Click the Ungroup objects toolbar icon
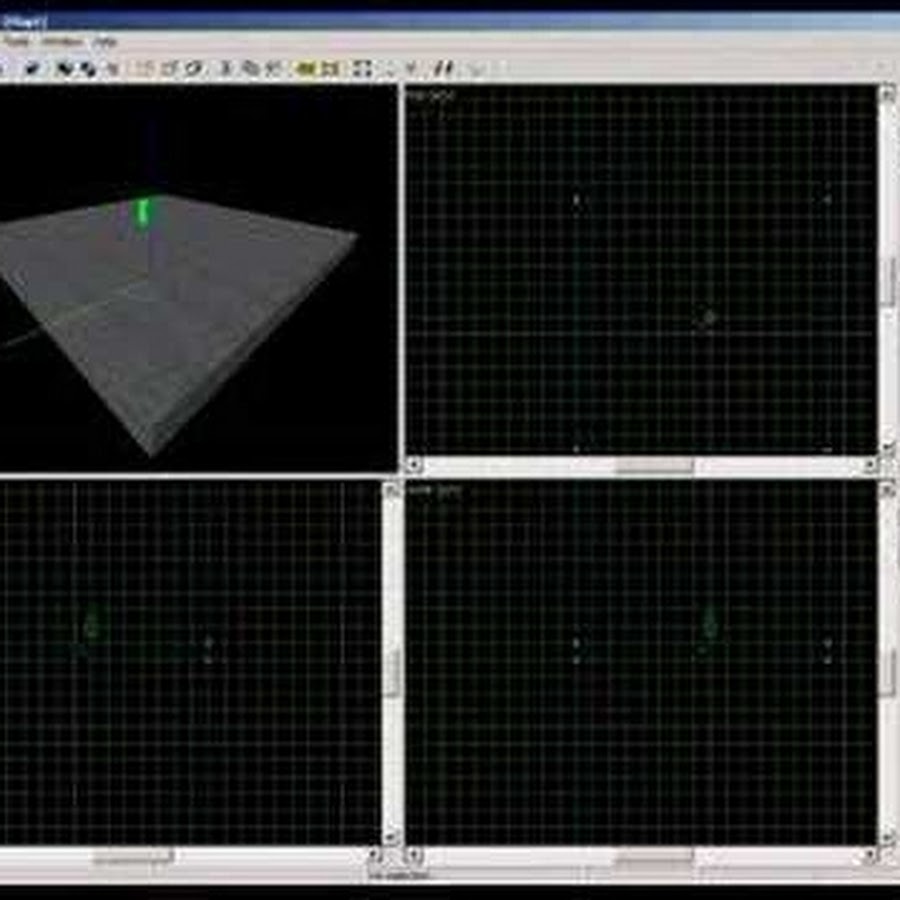 click(86, 68)
